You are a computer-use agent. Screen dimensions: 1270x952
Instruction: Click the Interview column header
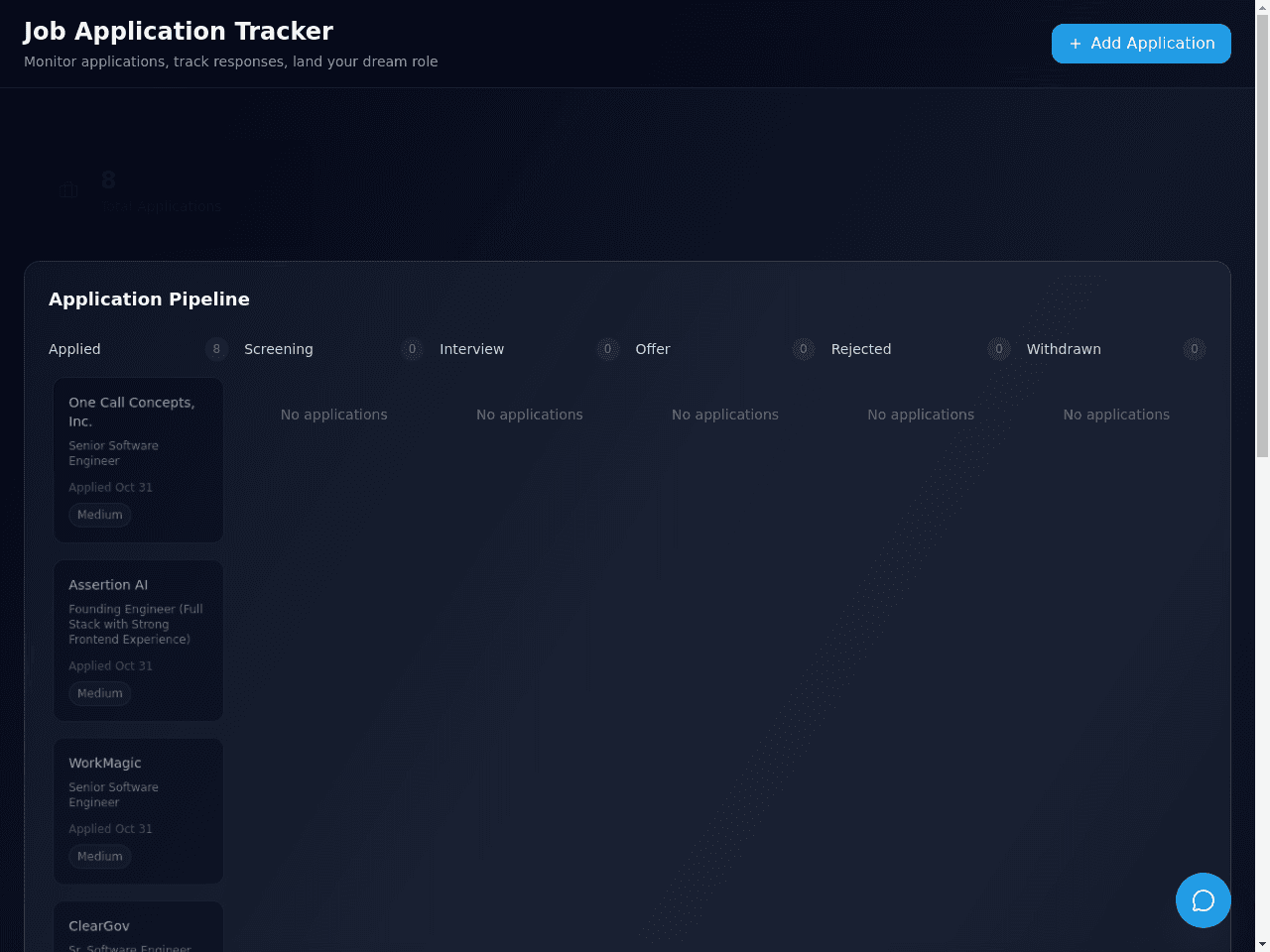(x=472, y=349)
